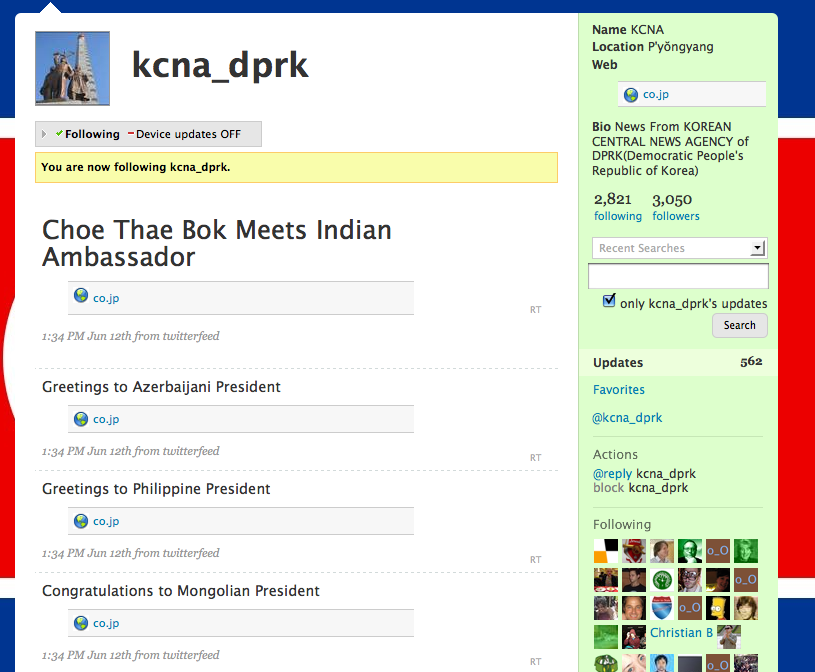Click the globe icon under the Azerbaijani President greeting
The width and height of the screenshot is (815, 672).
pos(80,418)
